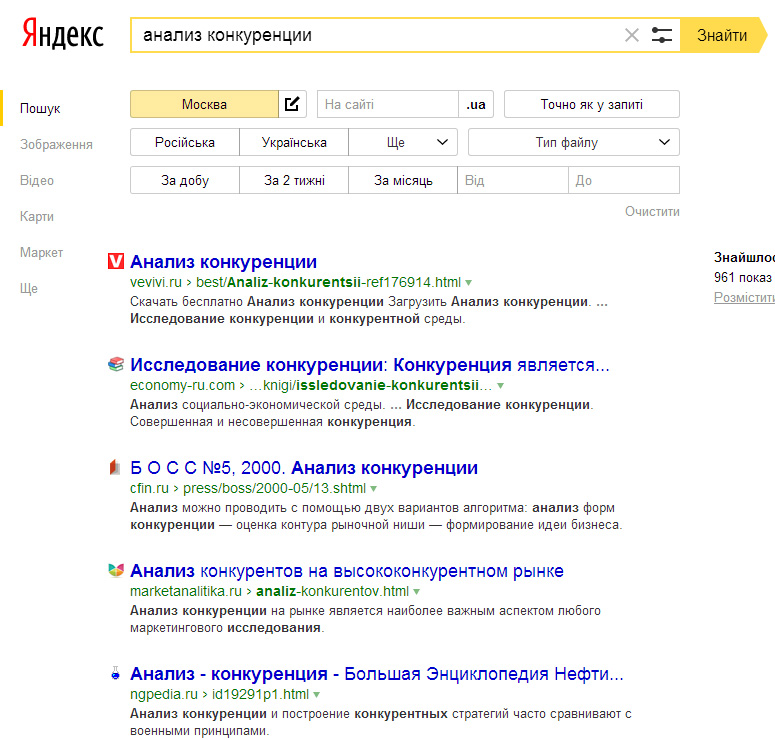Toggle Російська language filter
Screen dimensions: 775x740
[x=185, y=142]
